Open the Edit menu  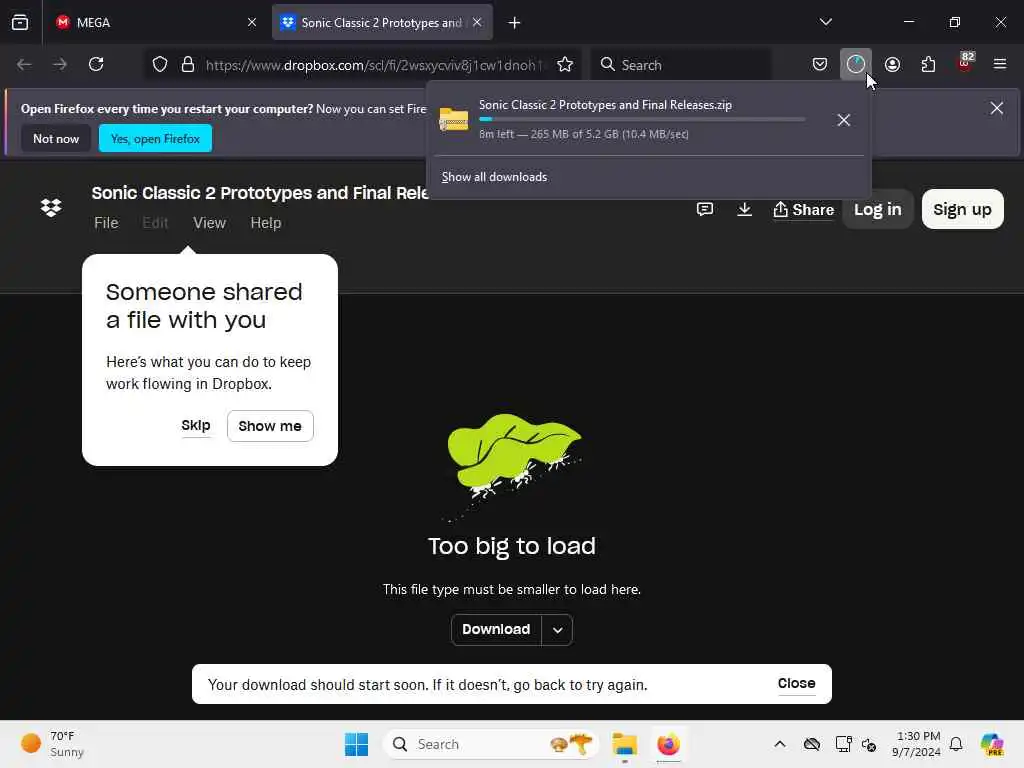[155, 223]
